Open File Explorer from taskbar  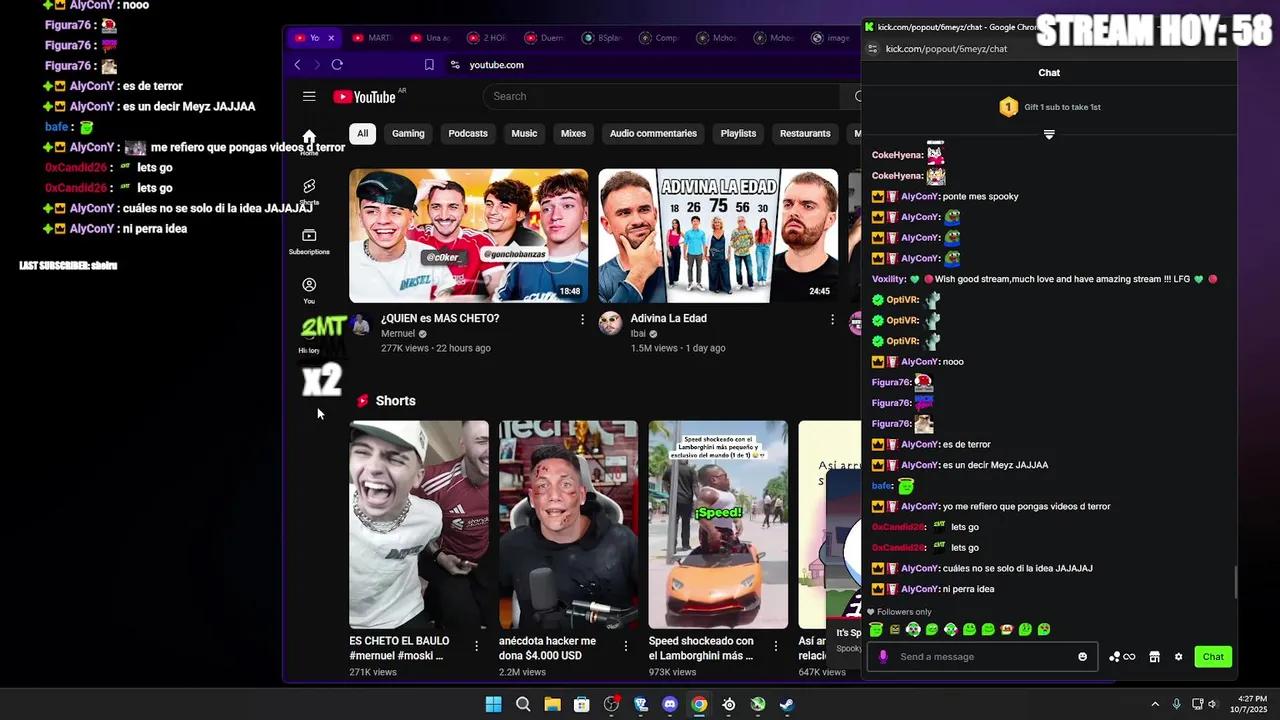[x=552, y=705]
